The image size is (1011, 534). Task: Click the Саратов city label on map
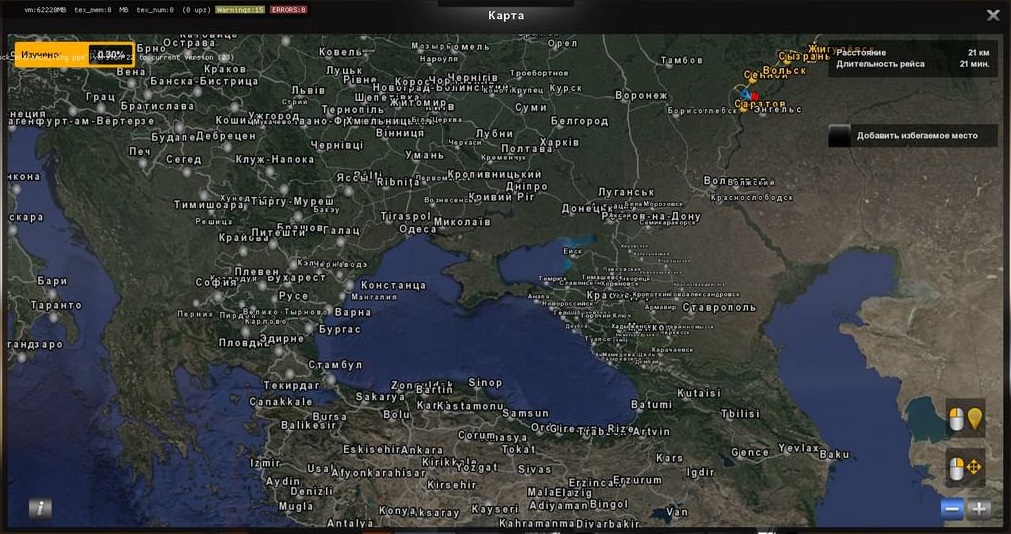(x=760, y=105)
